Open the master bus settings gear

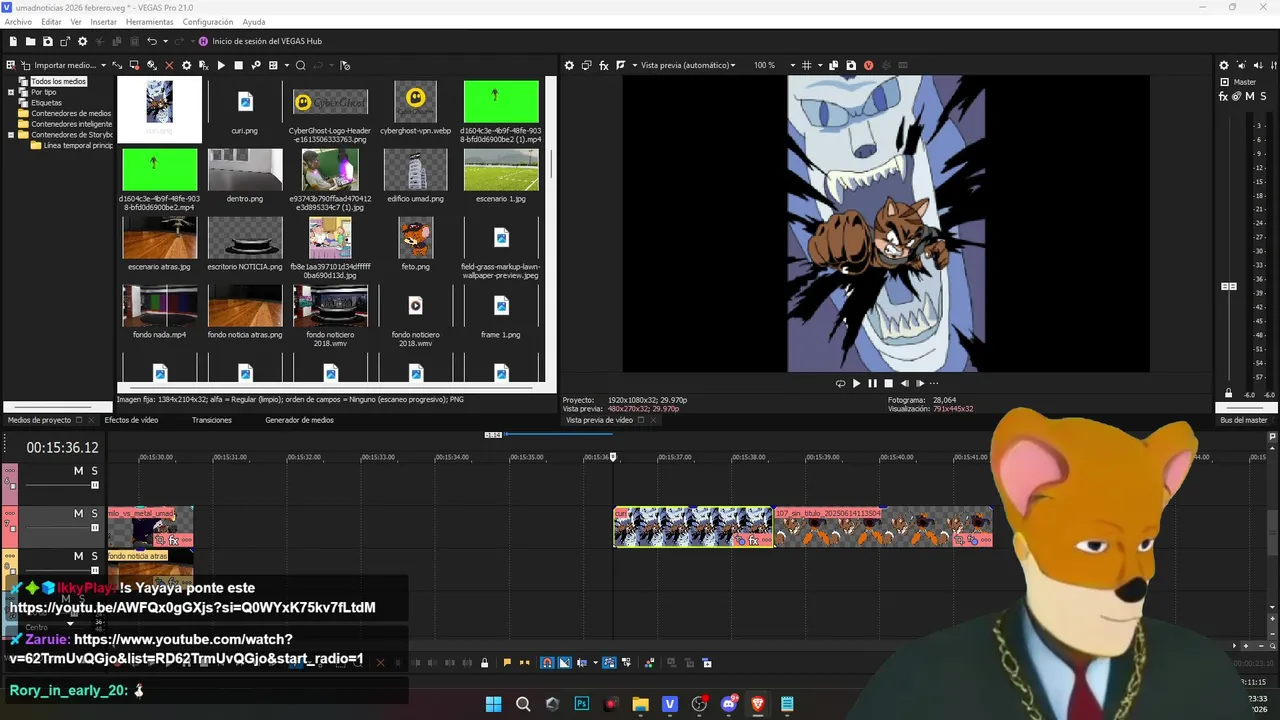1223,65
